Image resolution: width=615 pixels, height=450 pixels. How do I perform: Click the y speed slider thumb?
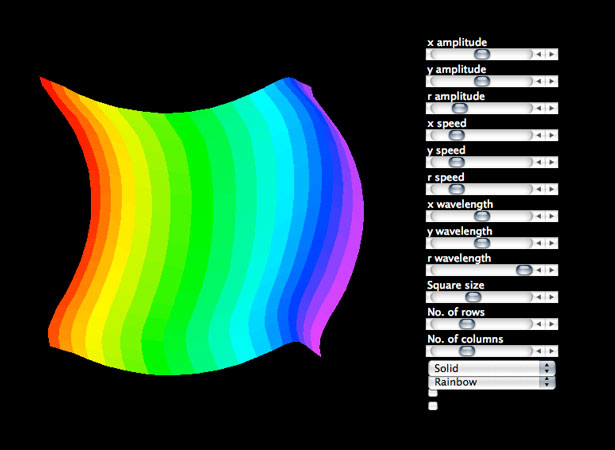456,162
